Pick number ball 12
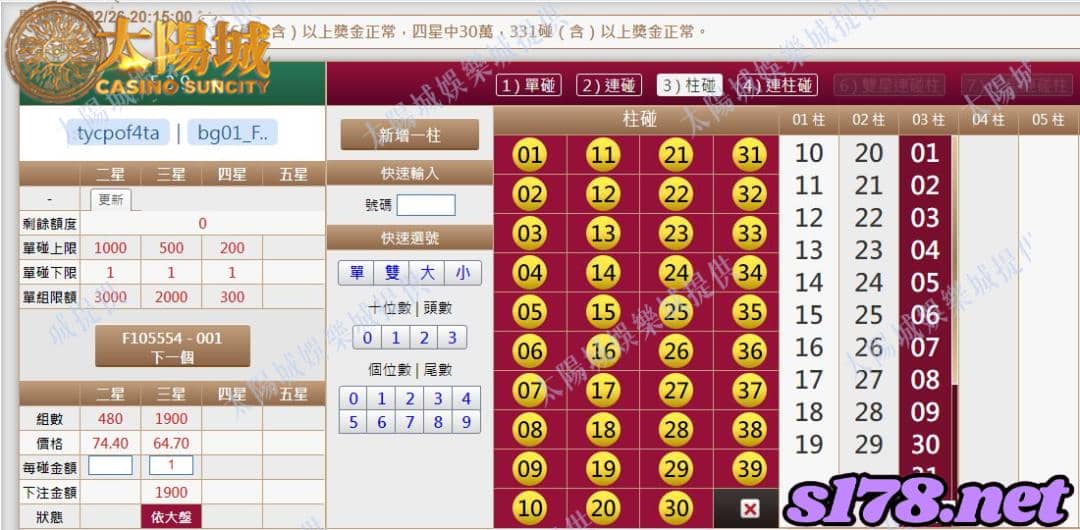The width and height of the screenshot is (1080, 530). click(603, 194)
